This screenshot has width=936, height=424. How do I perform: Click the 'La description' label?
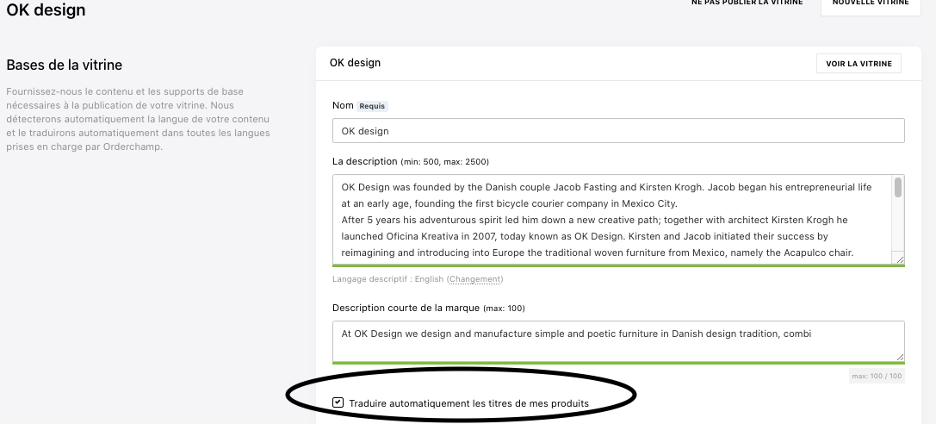coord(365,161)
